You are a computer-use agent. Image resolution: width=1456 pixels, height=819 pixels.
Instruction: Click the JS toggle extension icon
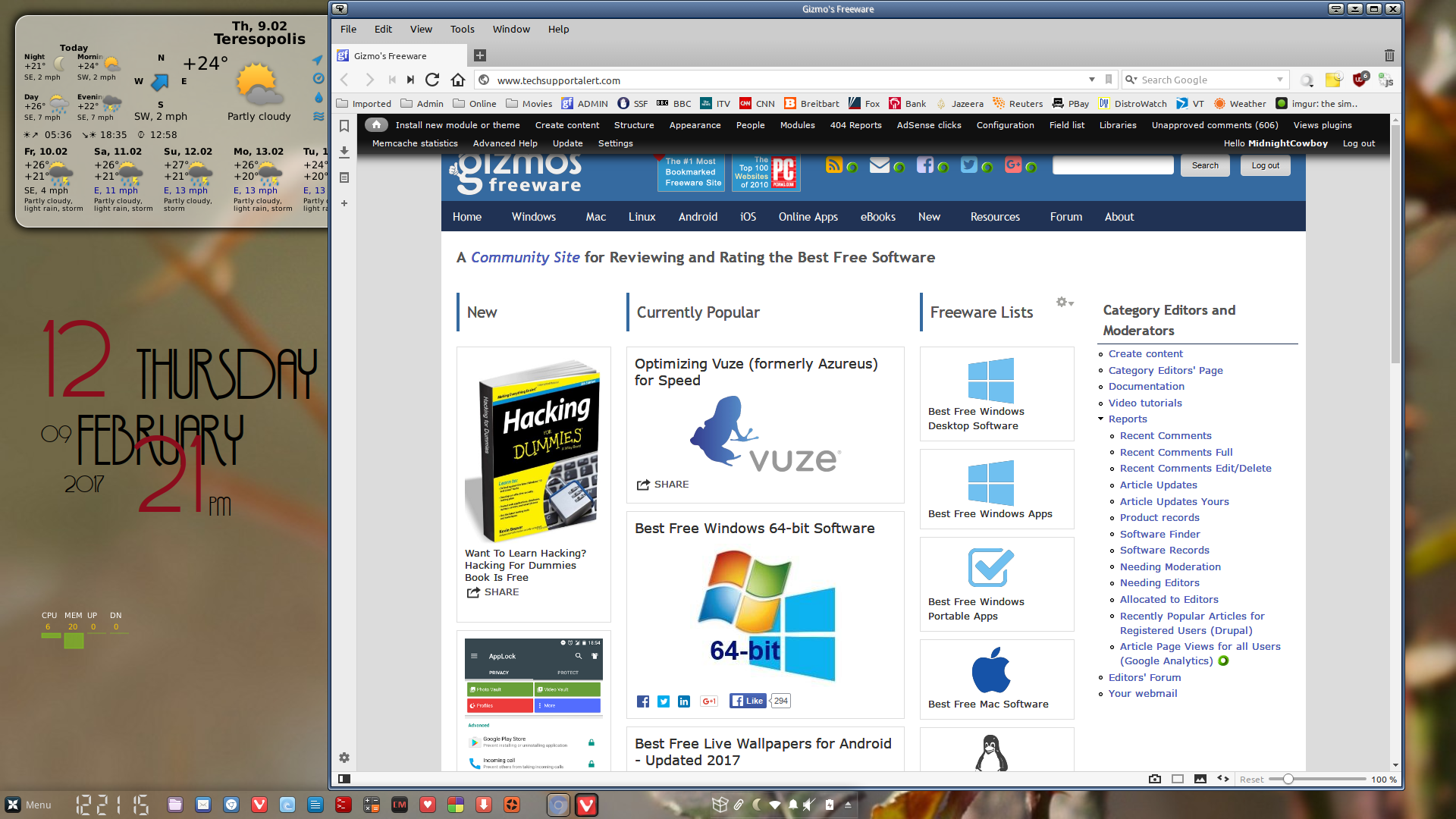click(x=1385, y=80)
